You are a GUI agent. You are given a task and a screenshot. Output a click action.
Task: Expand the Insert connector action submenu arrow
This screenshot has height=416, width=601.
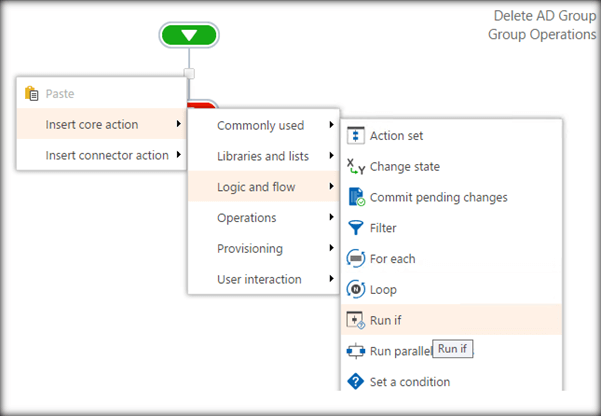178,155
